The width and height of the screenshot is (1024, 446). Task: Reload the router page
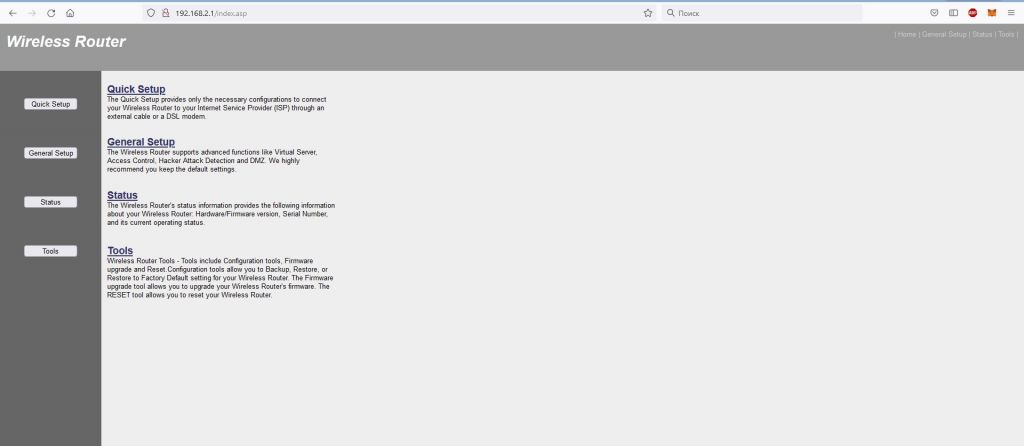pyautogui.click(x=51, y=13)
